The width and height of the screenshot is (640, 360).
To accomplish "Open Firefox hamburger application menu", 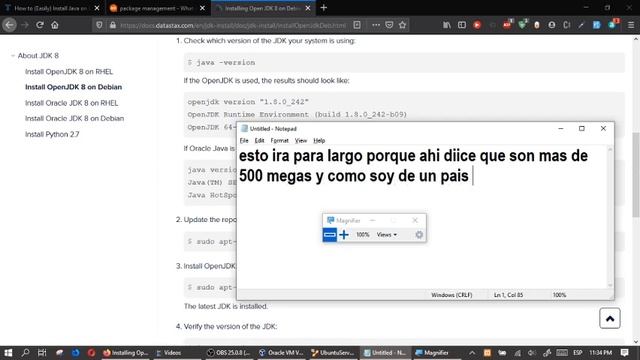I will click(631, 25).
